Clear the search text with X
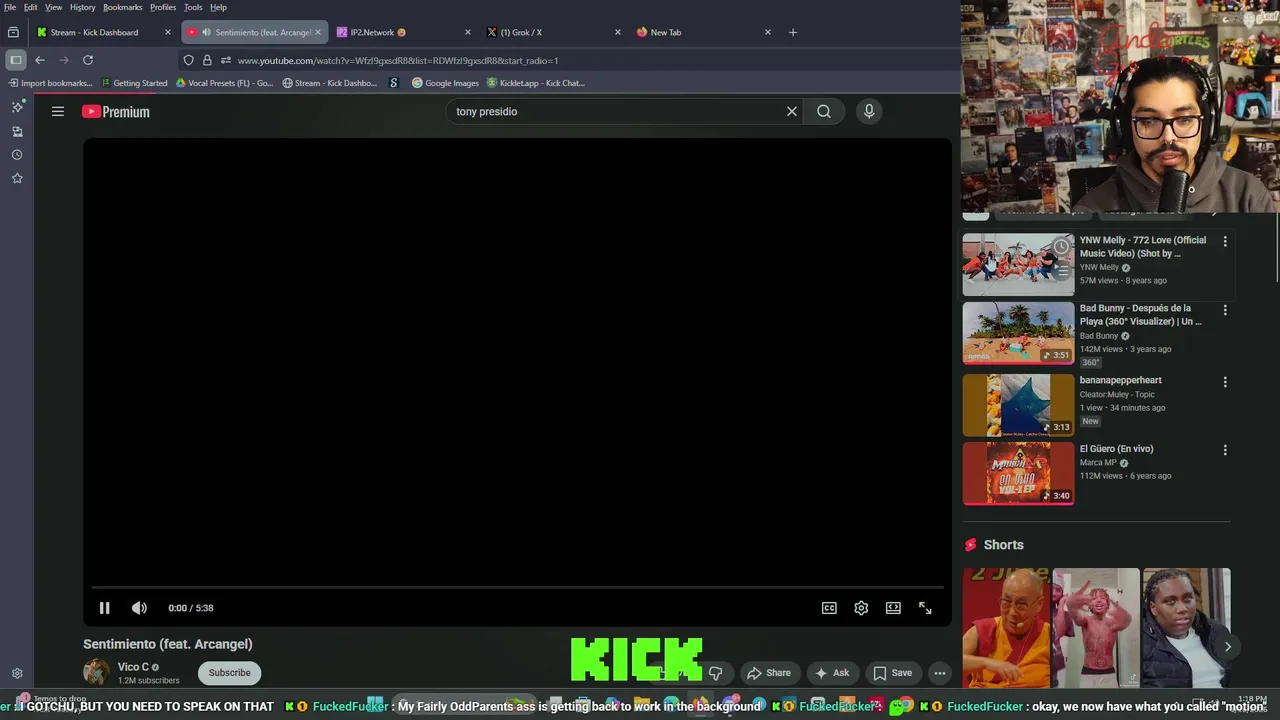 click(792, 111)
